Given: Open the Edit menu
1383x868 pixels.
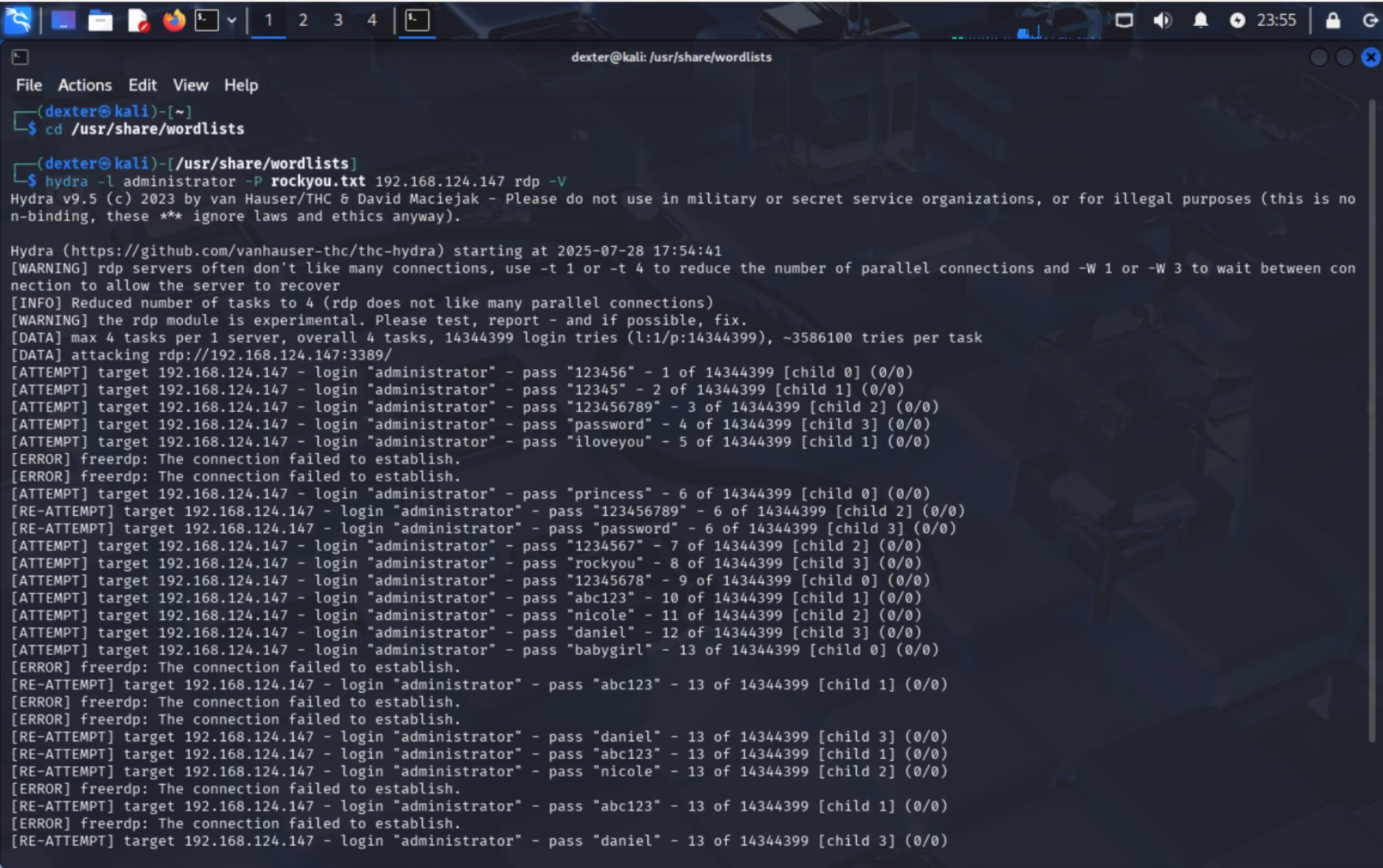Looking at the screenshot, I should point(142,85).
